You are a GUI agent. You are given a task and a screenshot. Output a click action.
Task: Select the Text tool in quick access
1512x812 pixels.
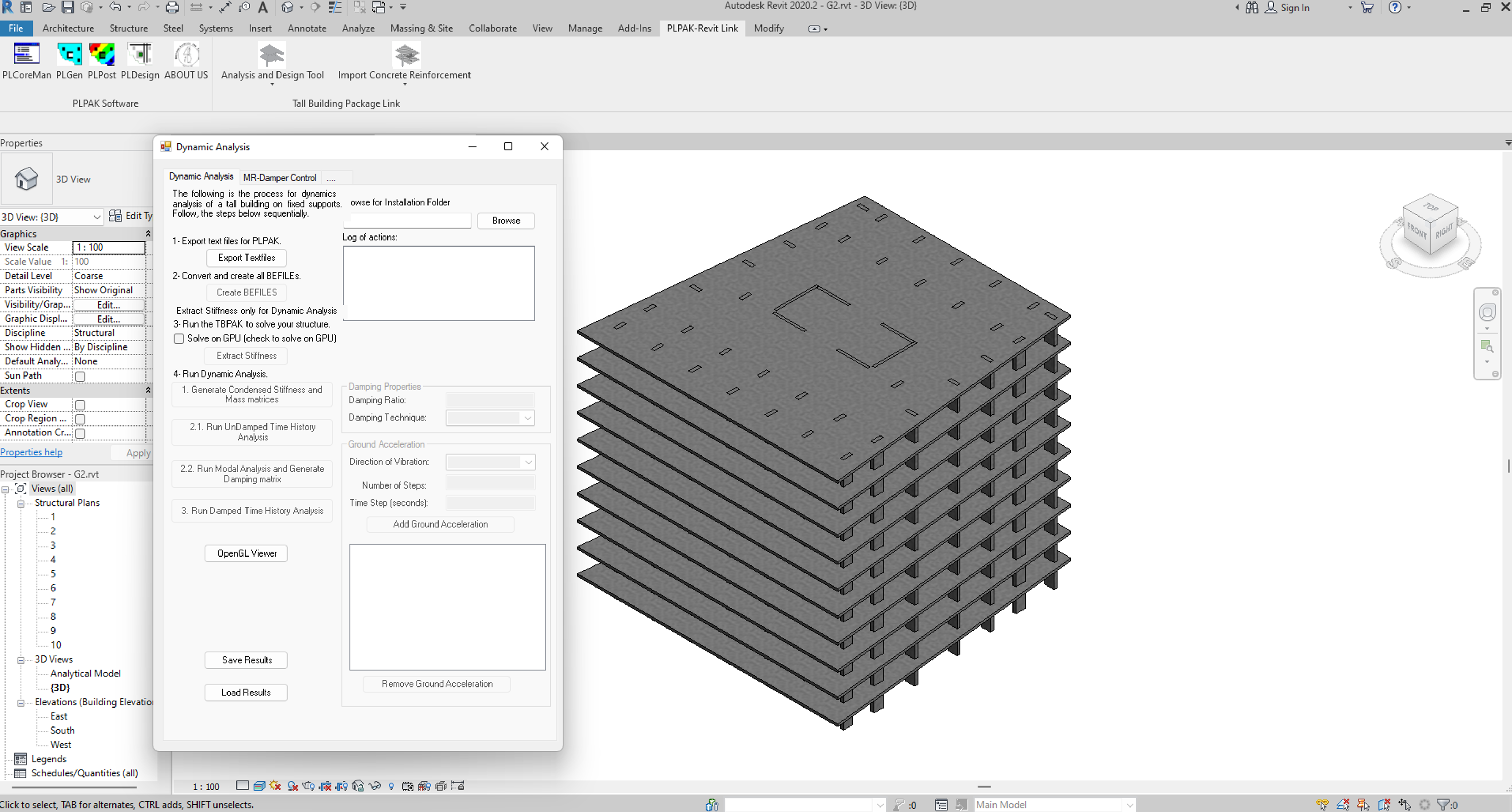tap(263, 8)
